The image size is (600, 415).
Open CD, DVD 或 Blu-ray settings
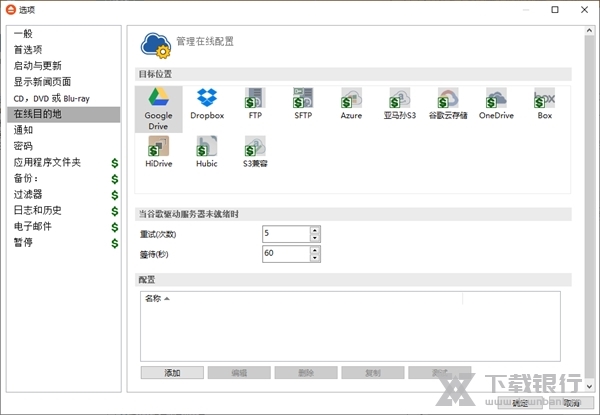[64, 98]
